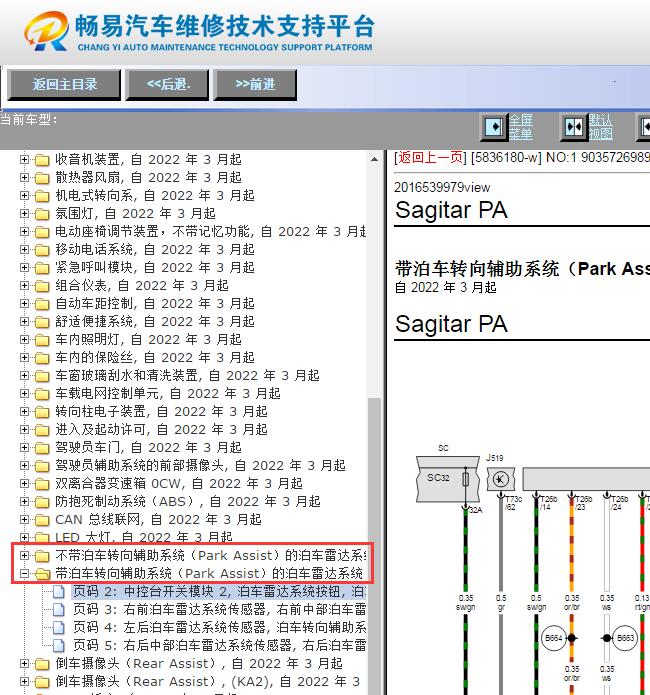Click folder icon of 防抱死制动系统（ABS）
Screen dimensions: 650x695
coord(42,502)
